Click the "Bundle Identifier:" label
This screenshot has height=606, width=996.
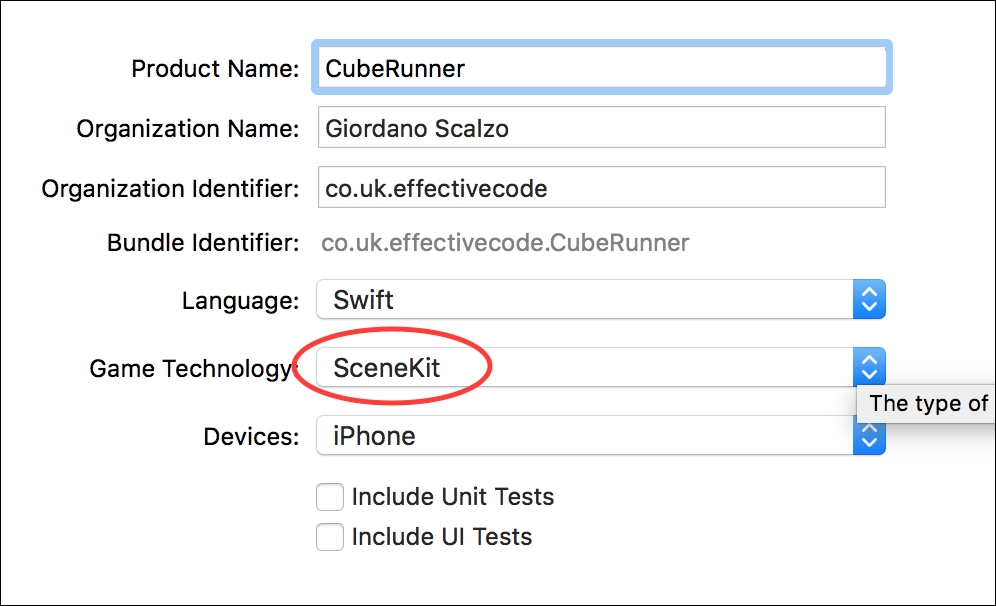(x=203, y=243)
